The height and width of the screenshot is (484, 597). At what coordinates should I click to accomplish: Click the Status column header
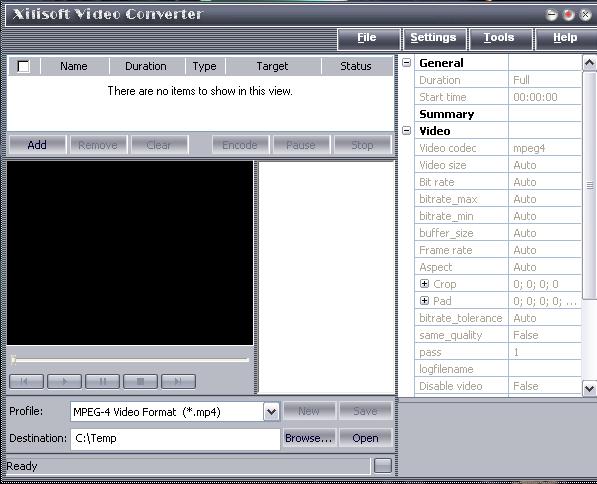point(356,66)
